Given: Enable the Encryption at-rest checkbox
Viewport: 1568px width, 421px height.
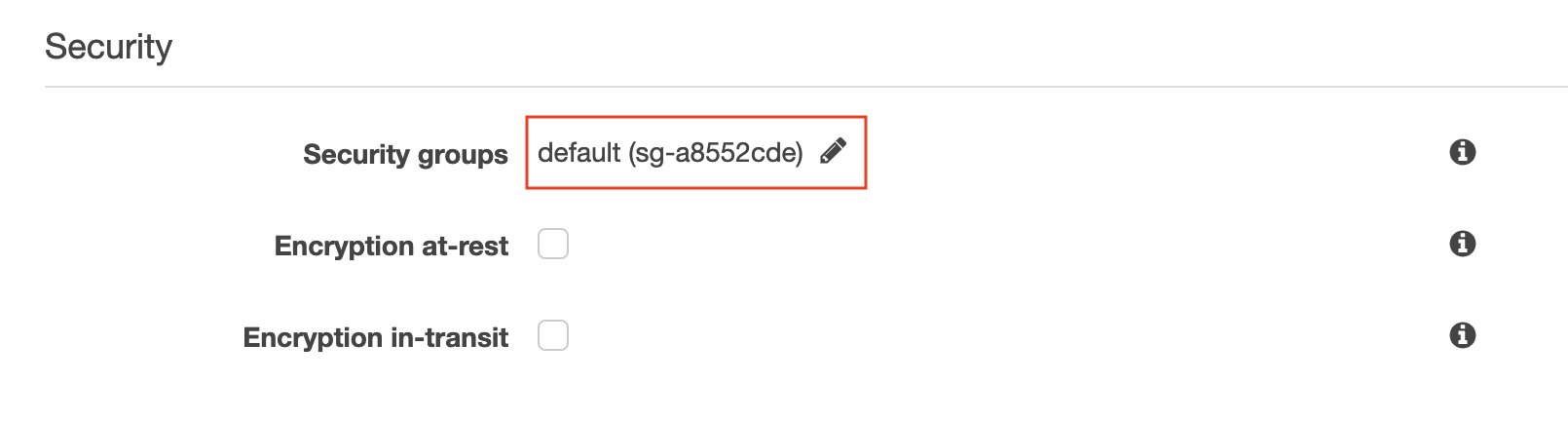Looking at the screenshot, I should (x=553, y=244).
